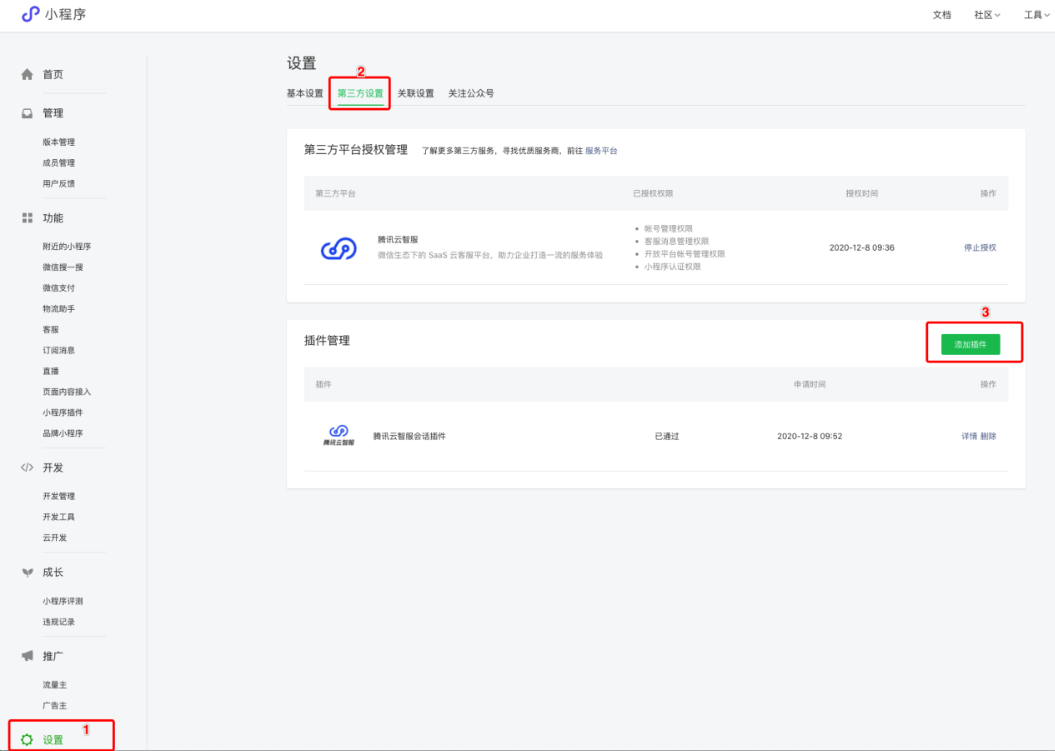Click the Mini Program logo icon
The height and width of the screenshot is (751, 1055).
31,14
